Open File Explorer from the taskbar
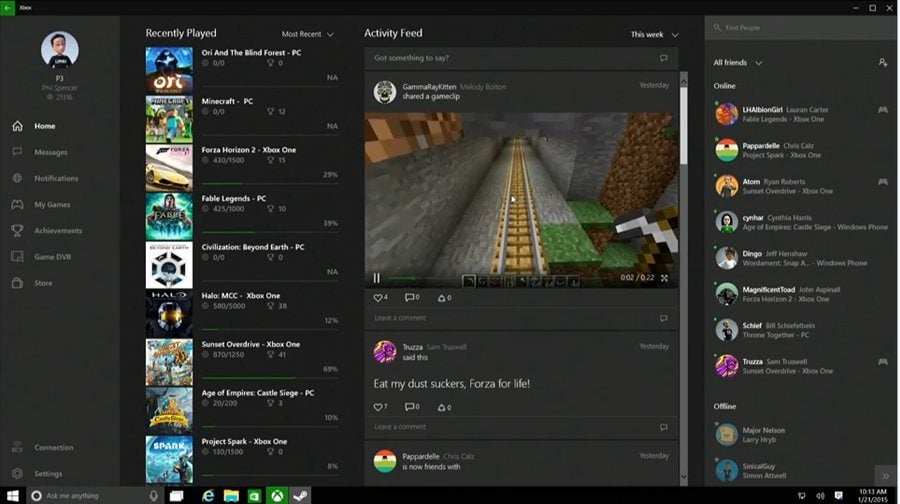 coord(231,495)
